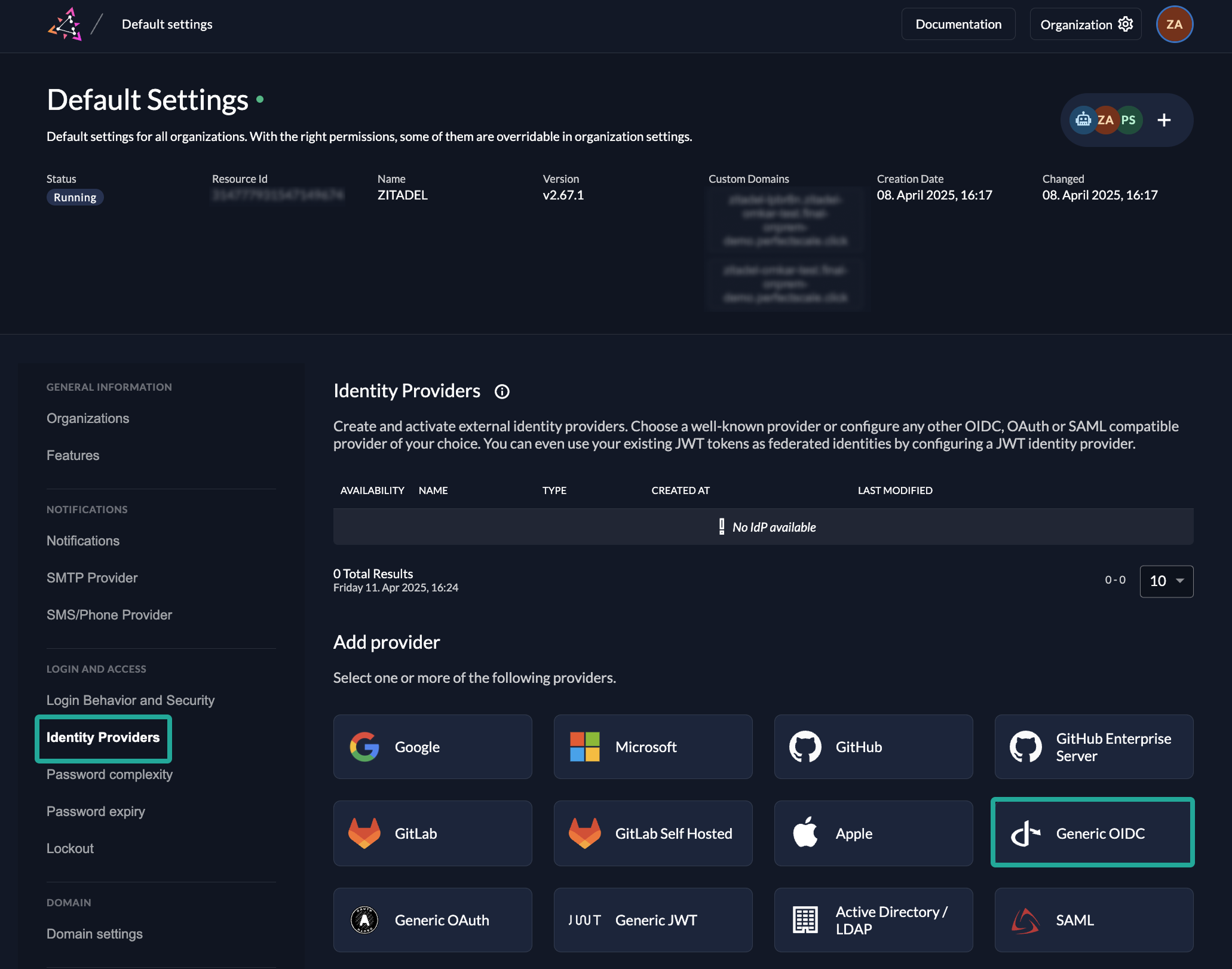Open the Documentation link

coord(958,24)
